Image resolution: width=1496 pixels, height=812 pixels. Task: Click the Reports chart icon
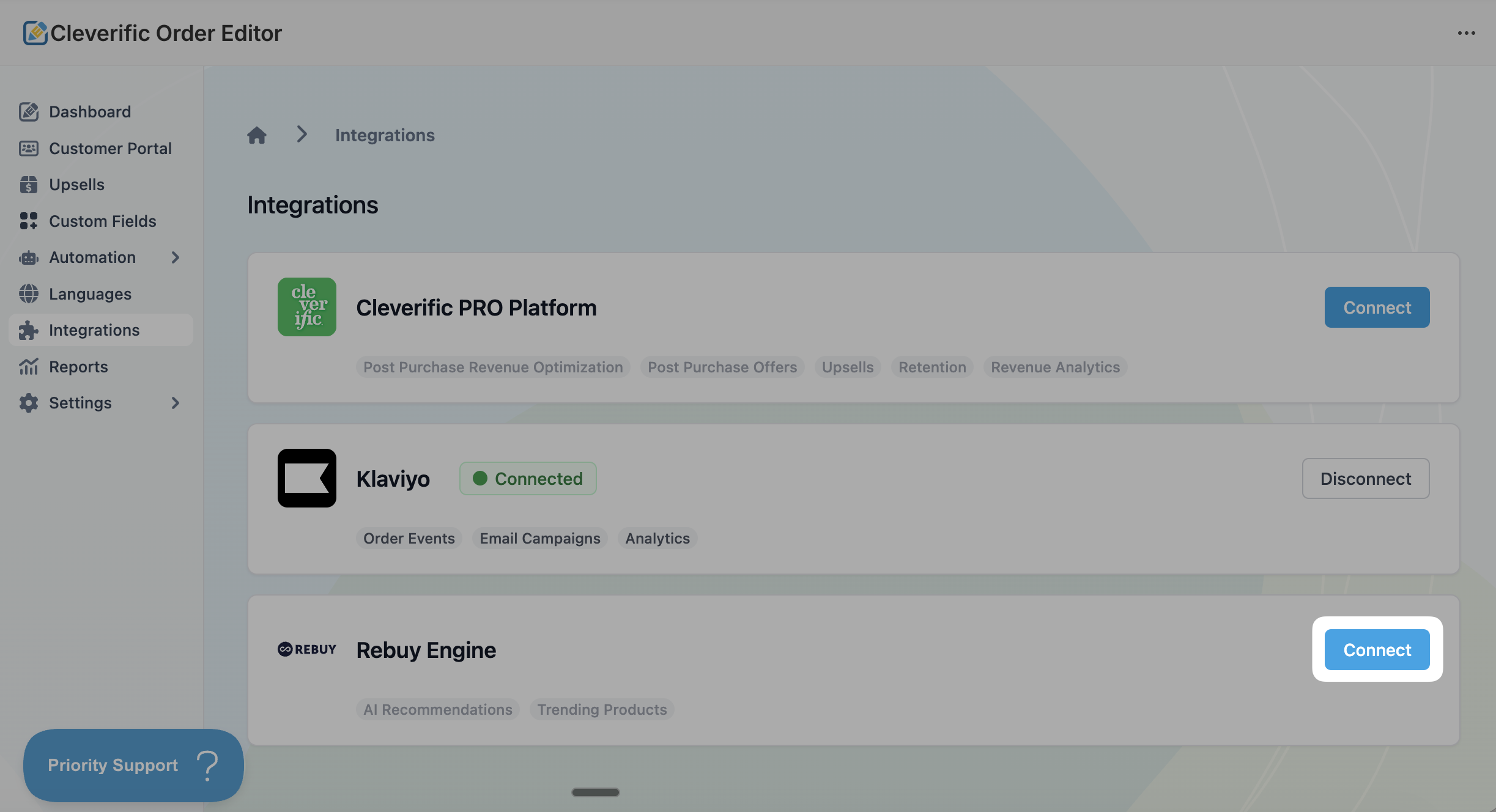[29, 367]
